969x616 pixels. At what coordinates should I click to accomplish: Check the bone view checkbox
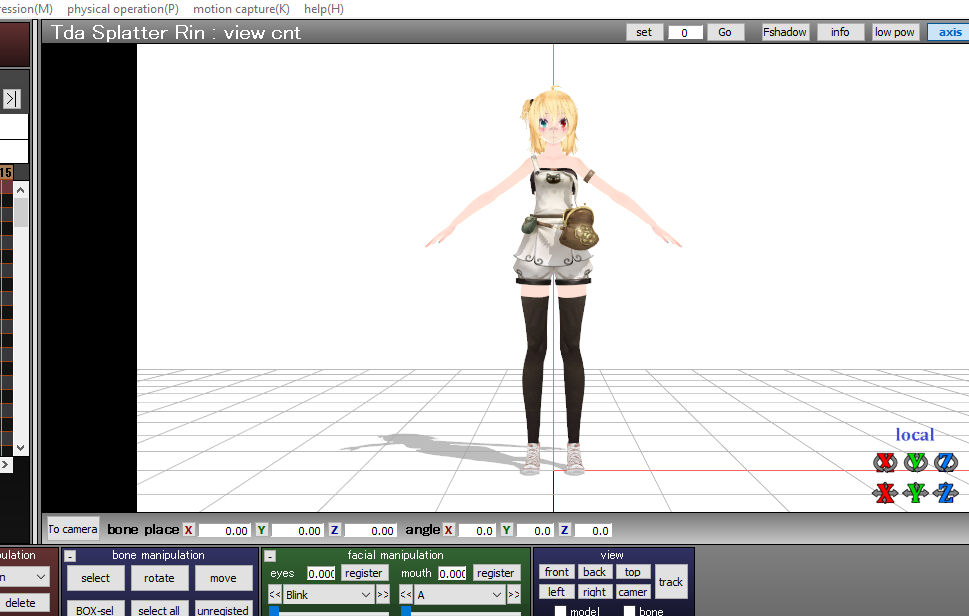(629, 611)
